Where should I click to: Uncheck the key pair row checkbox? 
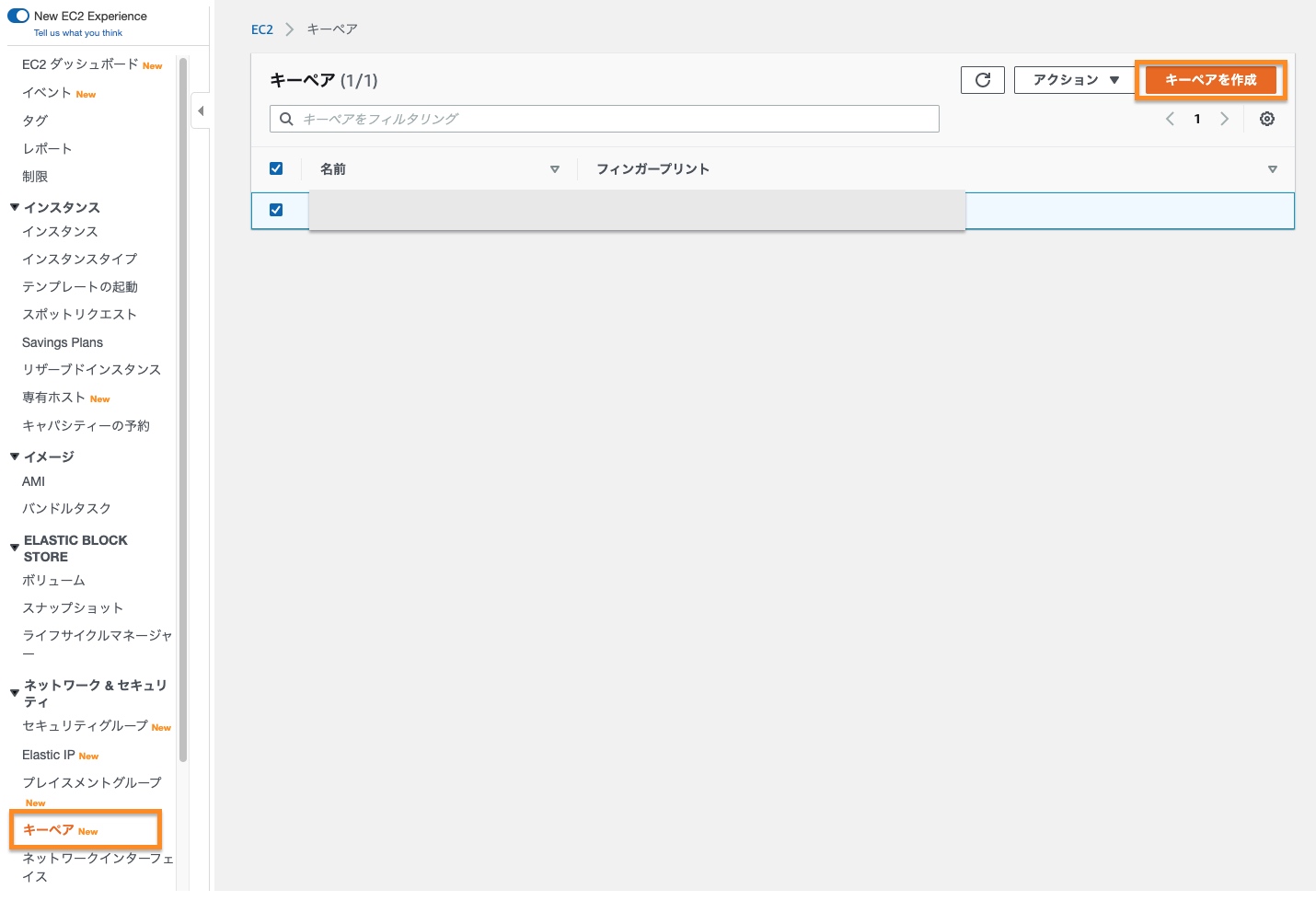coord(276,210)
